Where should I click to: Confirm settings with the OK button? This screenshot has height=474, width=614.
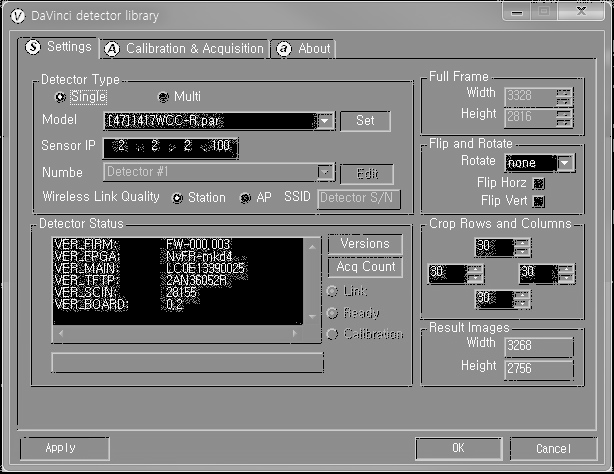(459, 449)
